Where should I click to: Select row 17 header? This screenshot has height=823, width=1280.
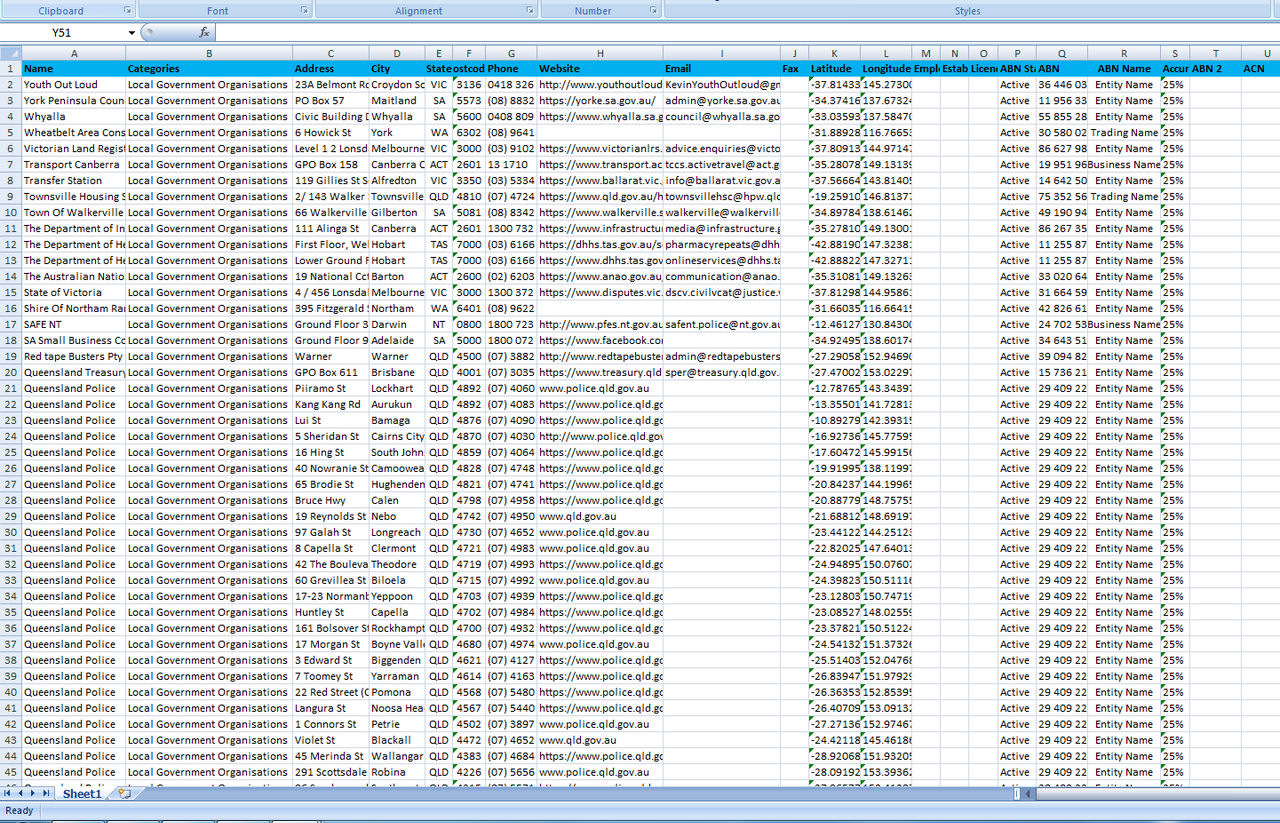[x=10, y=324]
